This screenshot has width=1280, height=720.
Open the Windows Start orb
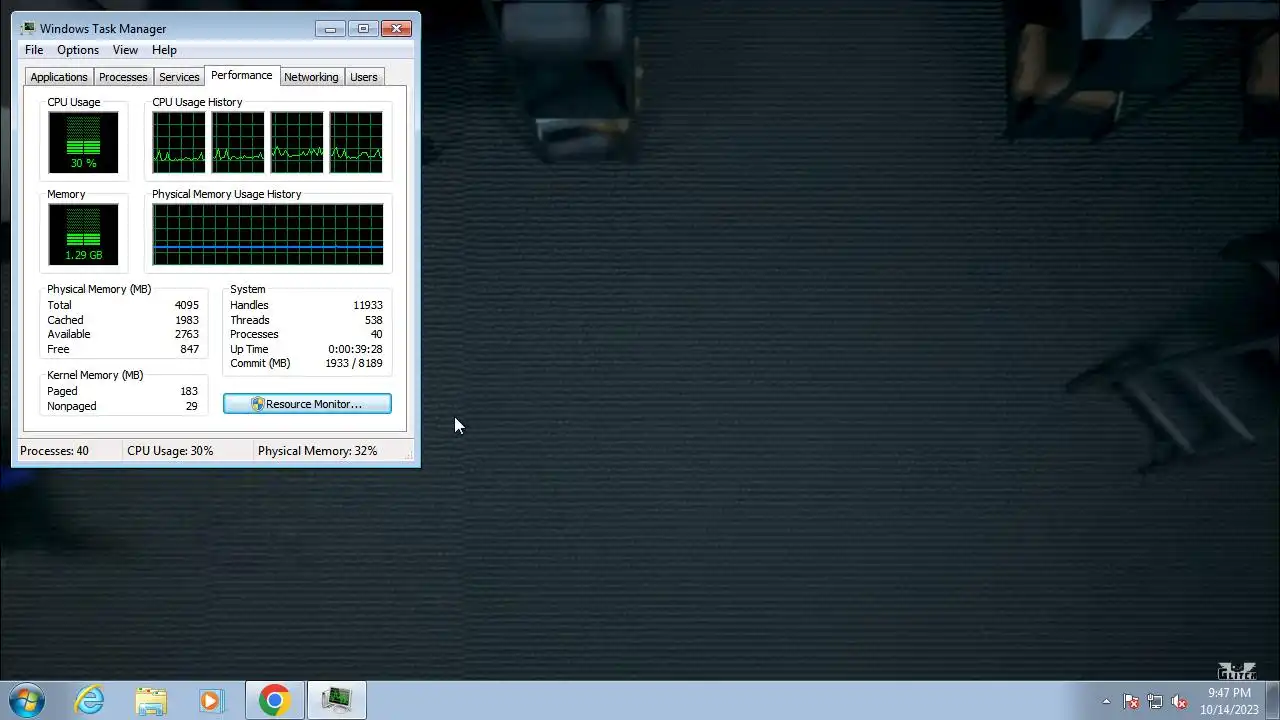tap(27, 700)
